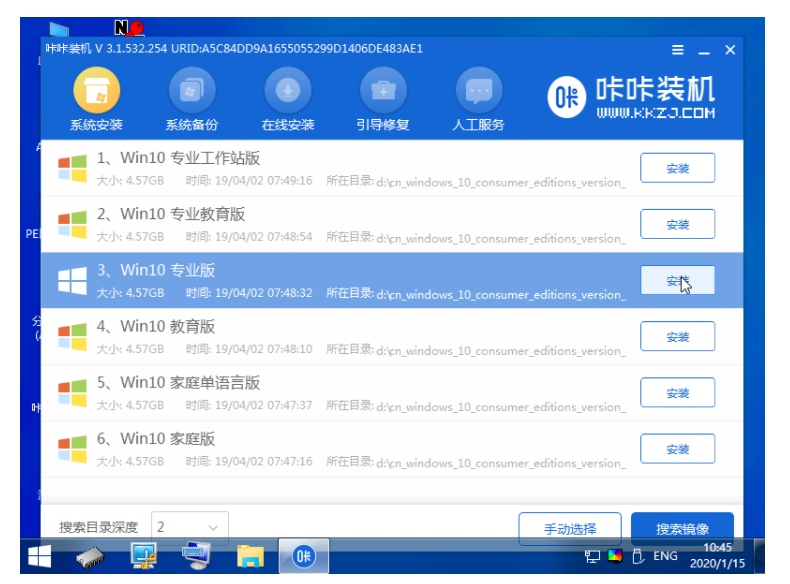Open the 系统备份 tab icon
Screen dimensions: 790x584
[x=192, y=91]
